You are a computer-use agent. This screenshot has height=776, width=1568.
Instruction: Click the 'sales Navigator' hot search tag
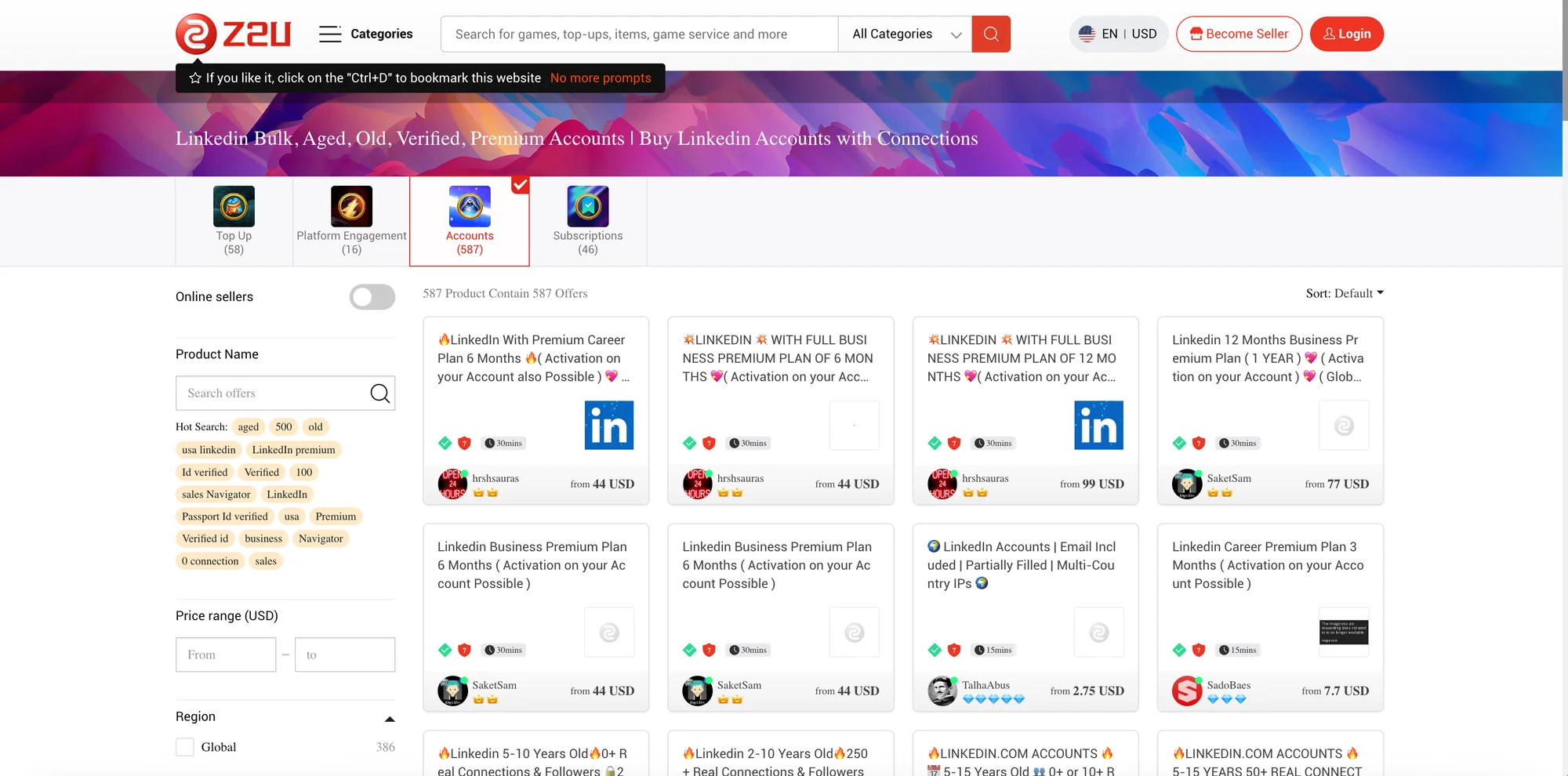pos(216,494)
